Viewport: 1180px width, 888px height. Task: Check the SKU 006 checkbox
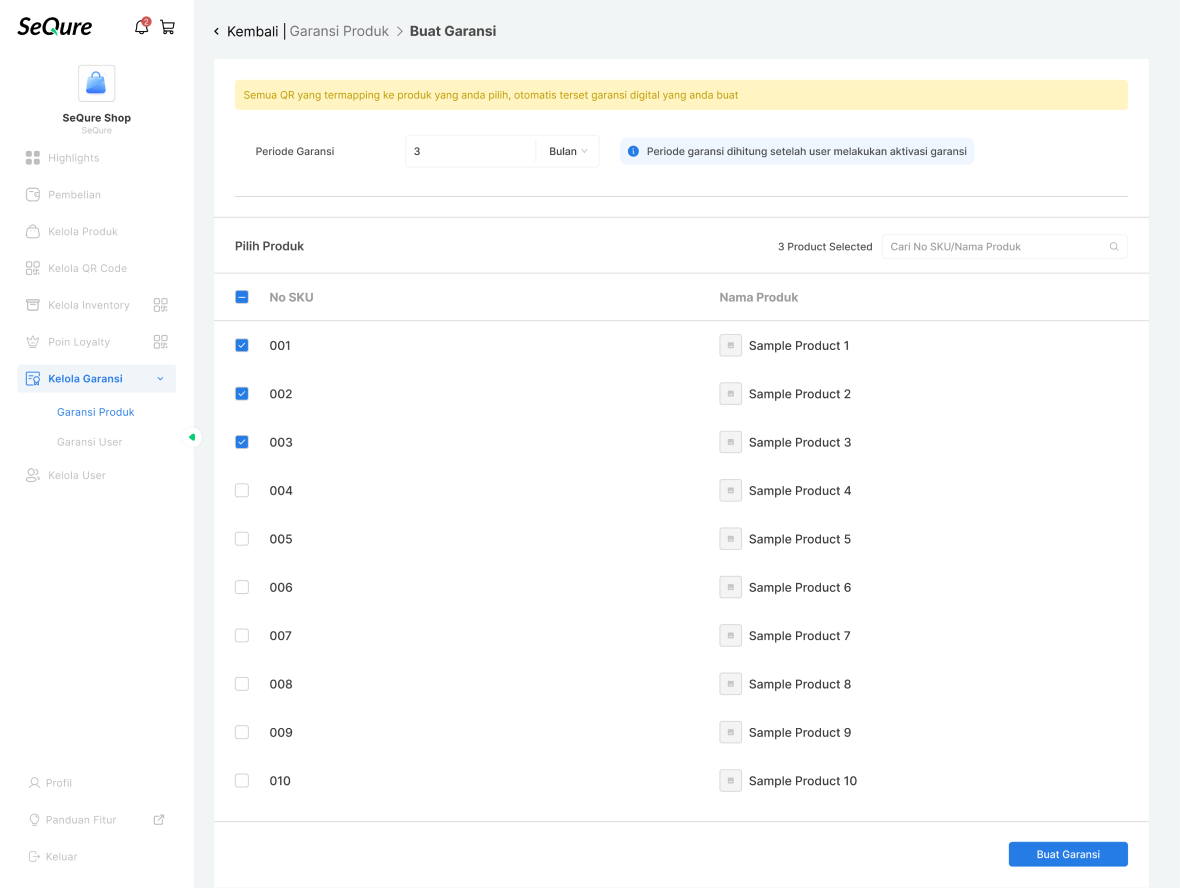pyautogui.click(x=242, y=587)
